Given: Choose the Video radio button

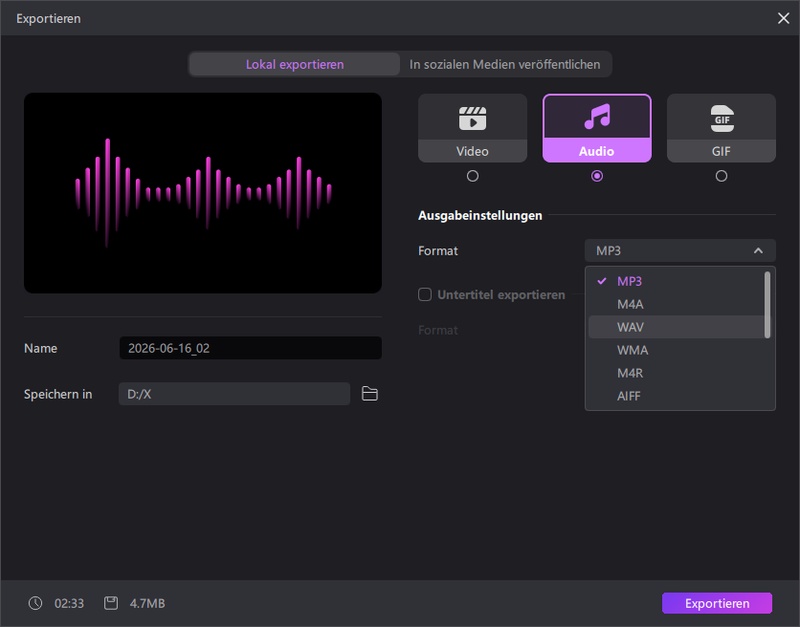Looking at the screenshot, I should click(x=472, y=176).
